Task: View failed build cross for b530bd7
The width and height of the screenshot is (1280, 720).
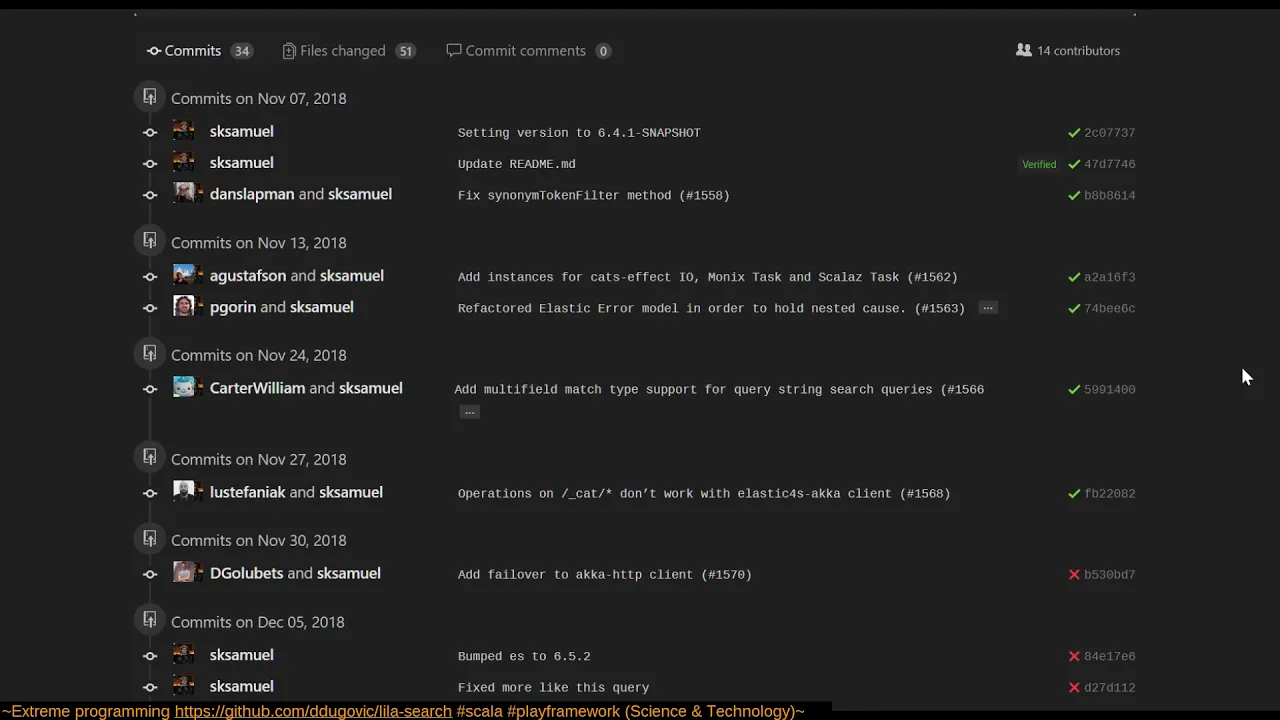Action: pyautogui.click(x=1074, y=575)
